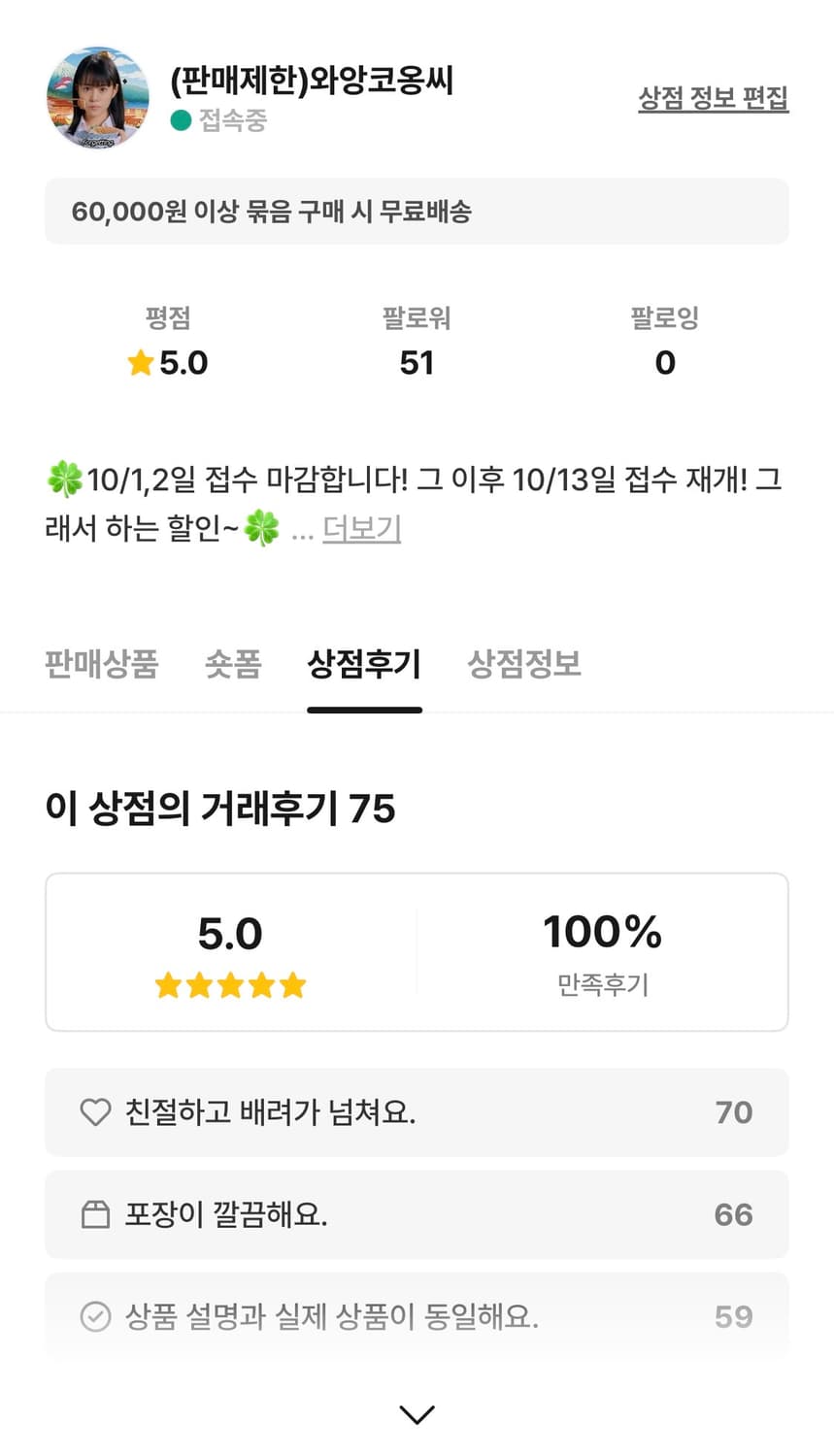Viewport: 834px width, 1456px height.
Task: Click the heart icon for 친절하고 배려가 넘쳐요
Action: pos(95,1112)
